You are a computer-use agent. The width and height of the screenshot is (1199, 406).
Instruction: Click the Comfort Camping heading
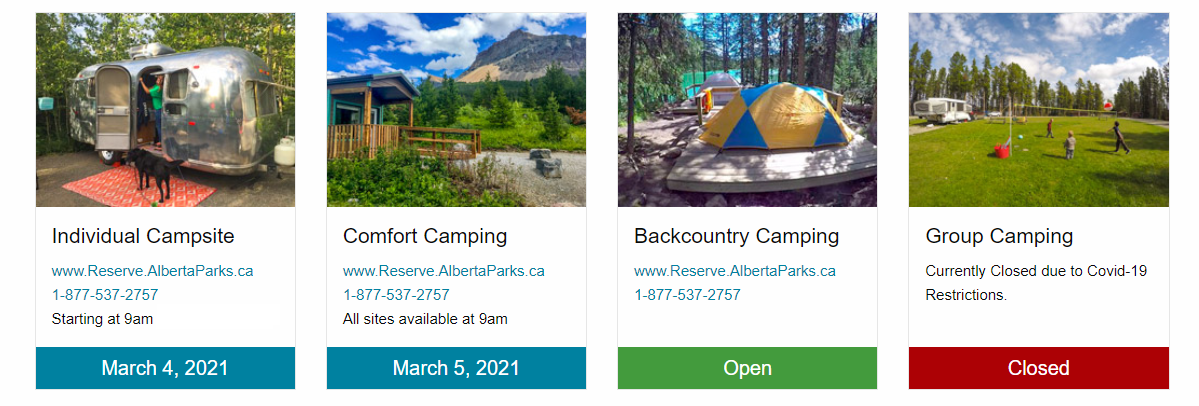tap(425, 236)
